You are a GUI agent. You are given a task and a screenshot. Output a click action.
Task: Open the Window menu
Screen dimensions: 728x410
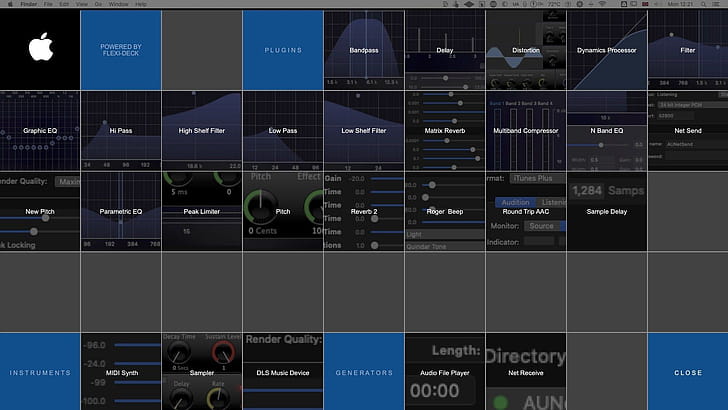click(119, 4)
